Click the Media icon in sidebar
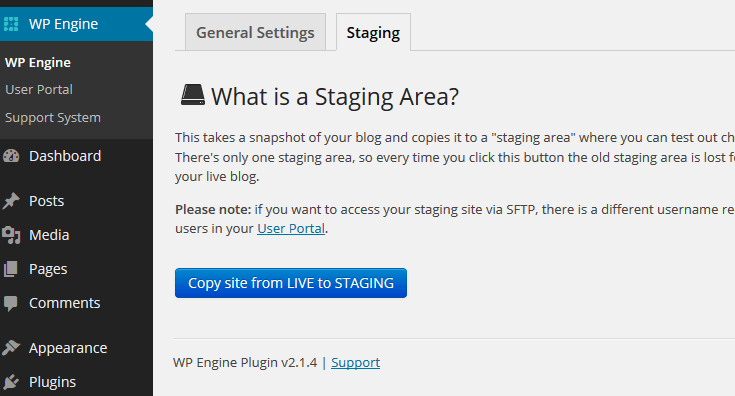The image size is (735, 396). tap(11, 235)
